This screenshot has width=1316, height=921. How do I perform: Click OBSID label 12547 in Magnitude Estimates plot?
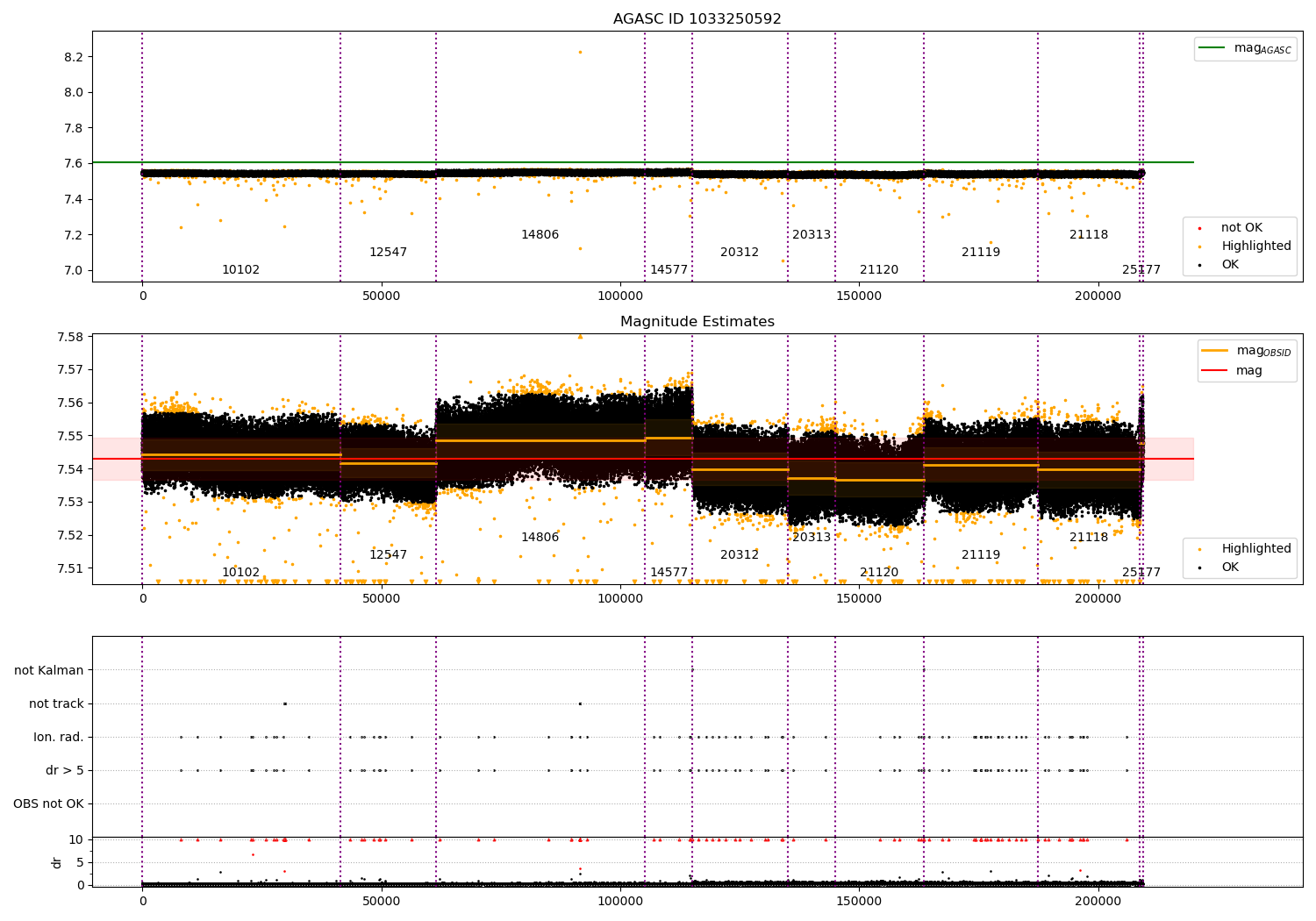(388, 555)
